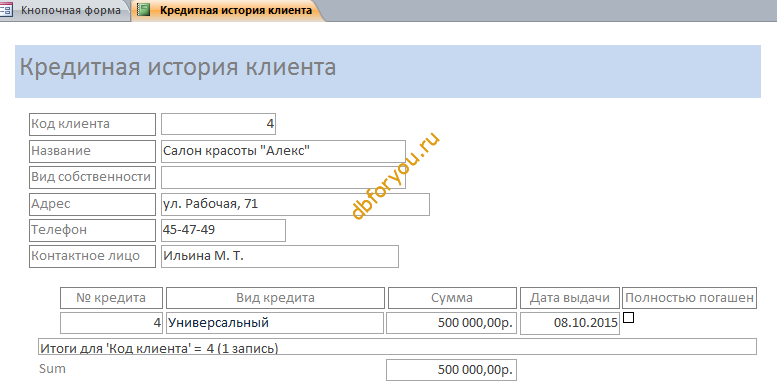
Task: Click the report heading Кредитная история клиента
Action: (178, 67)
